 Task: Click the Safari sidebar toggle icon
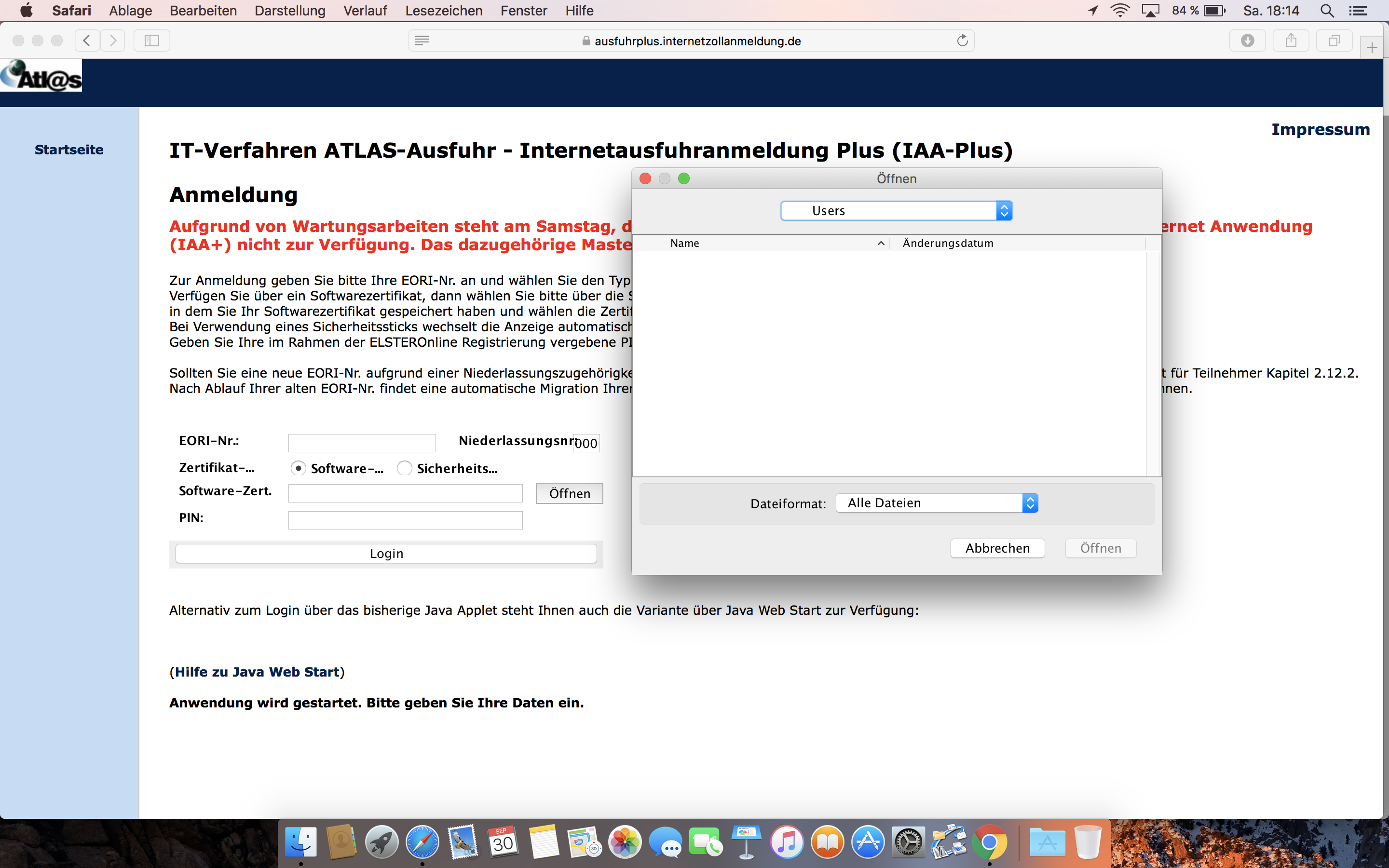[151, 41]
